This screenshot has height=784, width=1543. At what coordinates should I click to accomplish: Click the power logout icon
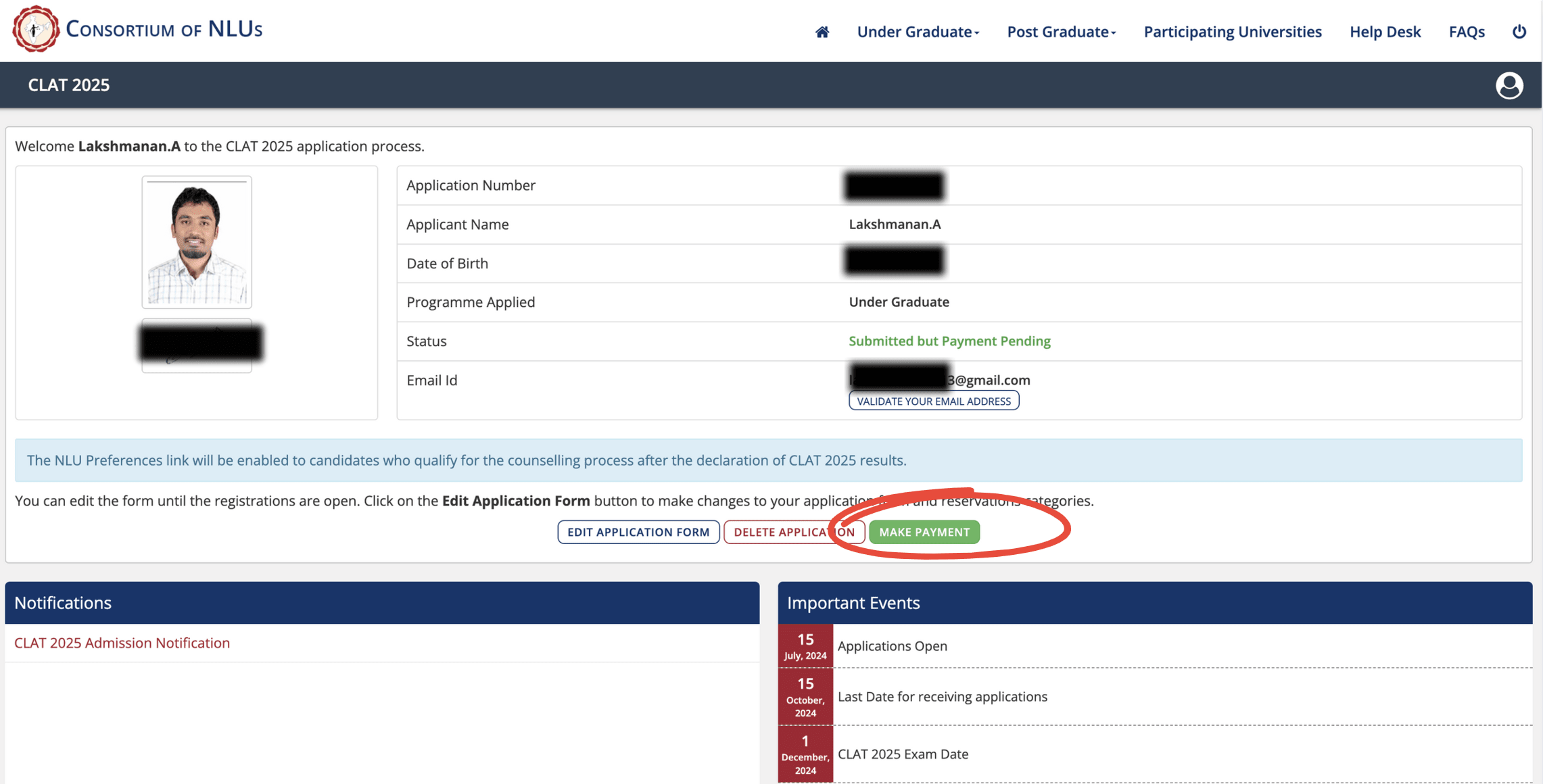(1519, 32)
